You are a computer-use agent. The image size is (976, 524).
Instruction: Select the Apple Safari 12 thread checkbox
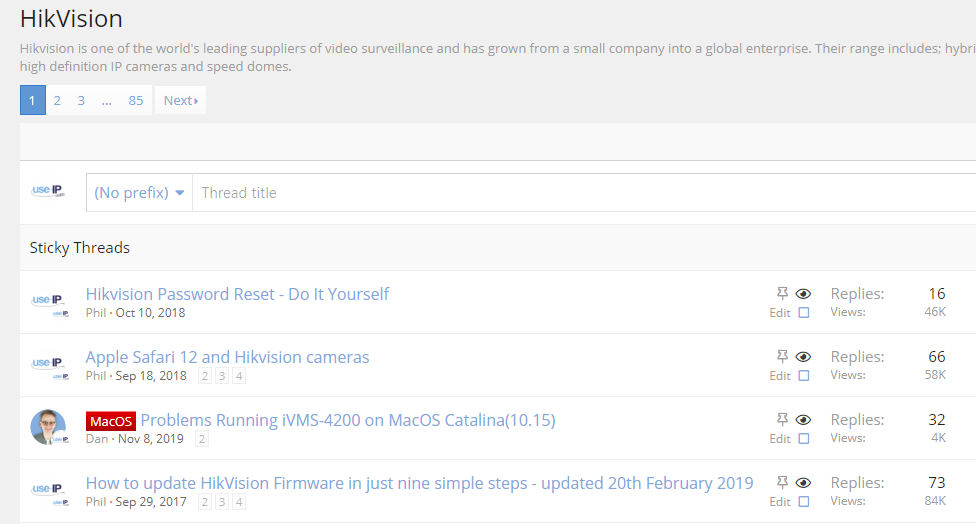(x=804, y=376)
